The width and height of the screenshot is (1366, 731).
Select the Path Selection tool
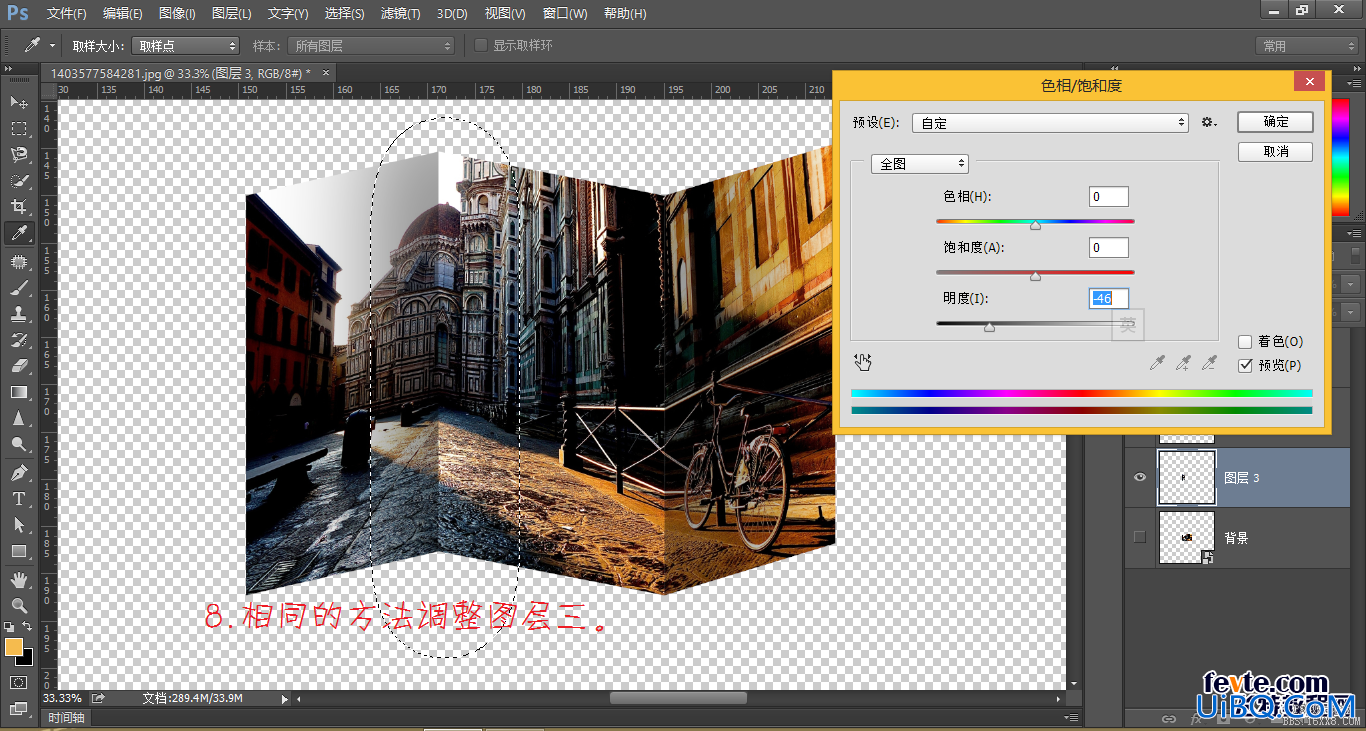click(18, 524)
